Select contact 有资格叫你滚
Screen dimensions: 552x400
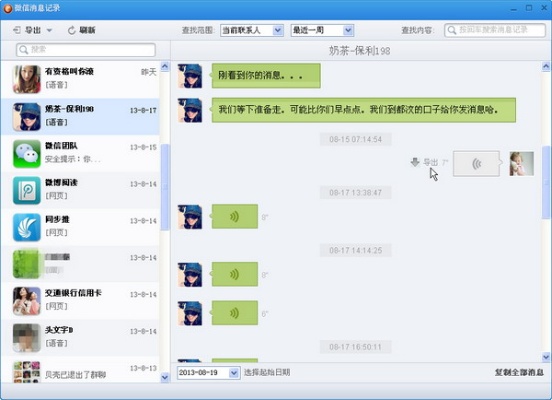pyautogui.click(x=80, y=79)
